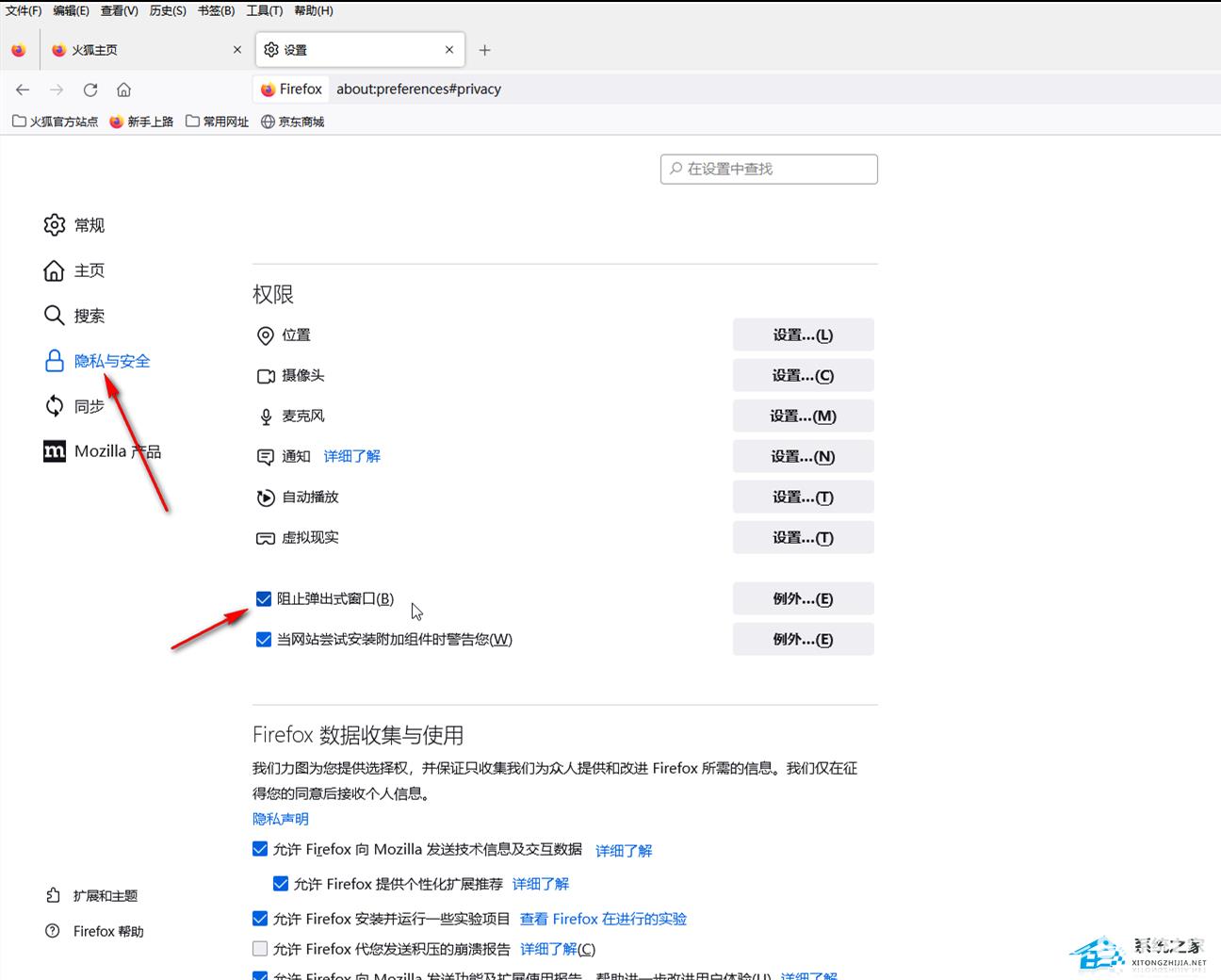Click the address bar URL about:preferences#privacy
Viewport: 1221px width, 980px height.
[418, 90]
